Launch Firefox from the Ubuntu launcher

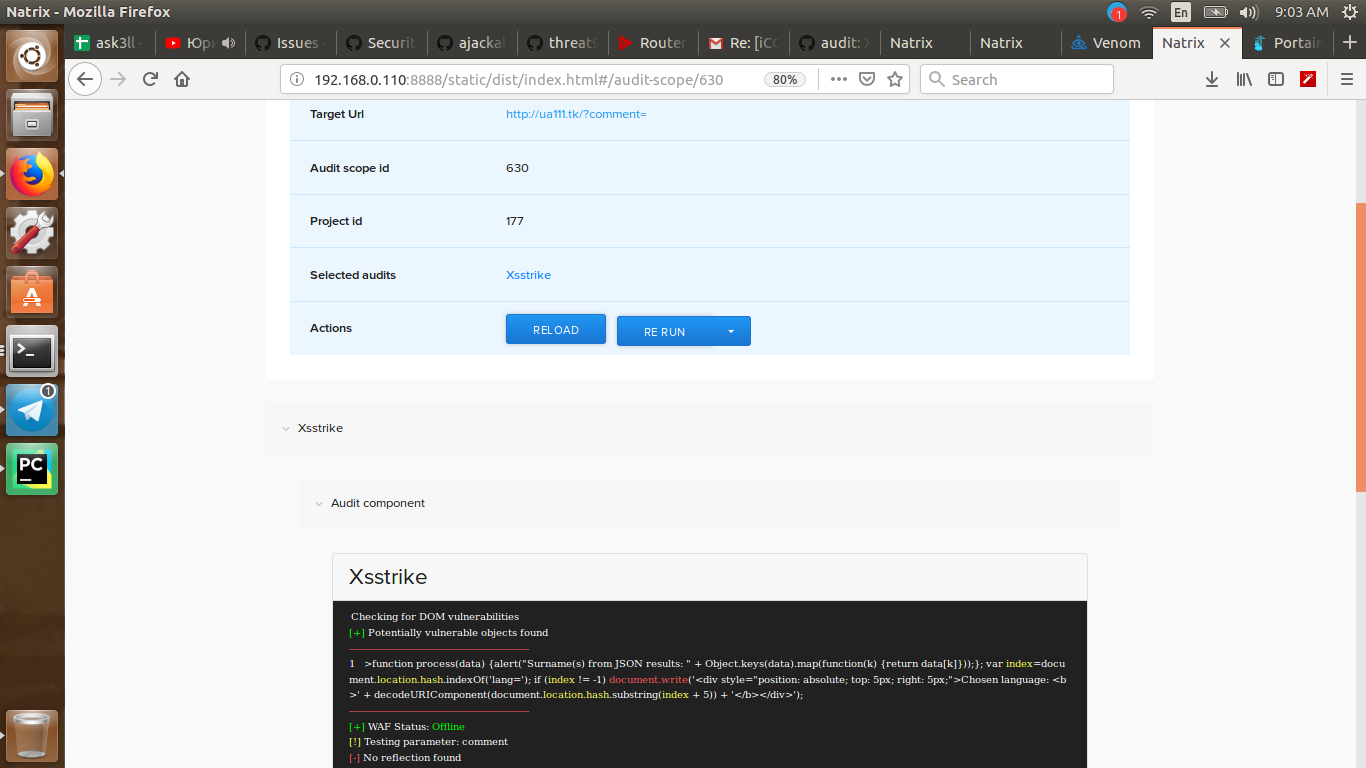(33, 174)
